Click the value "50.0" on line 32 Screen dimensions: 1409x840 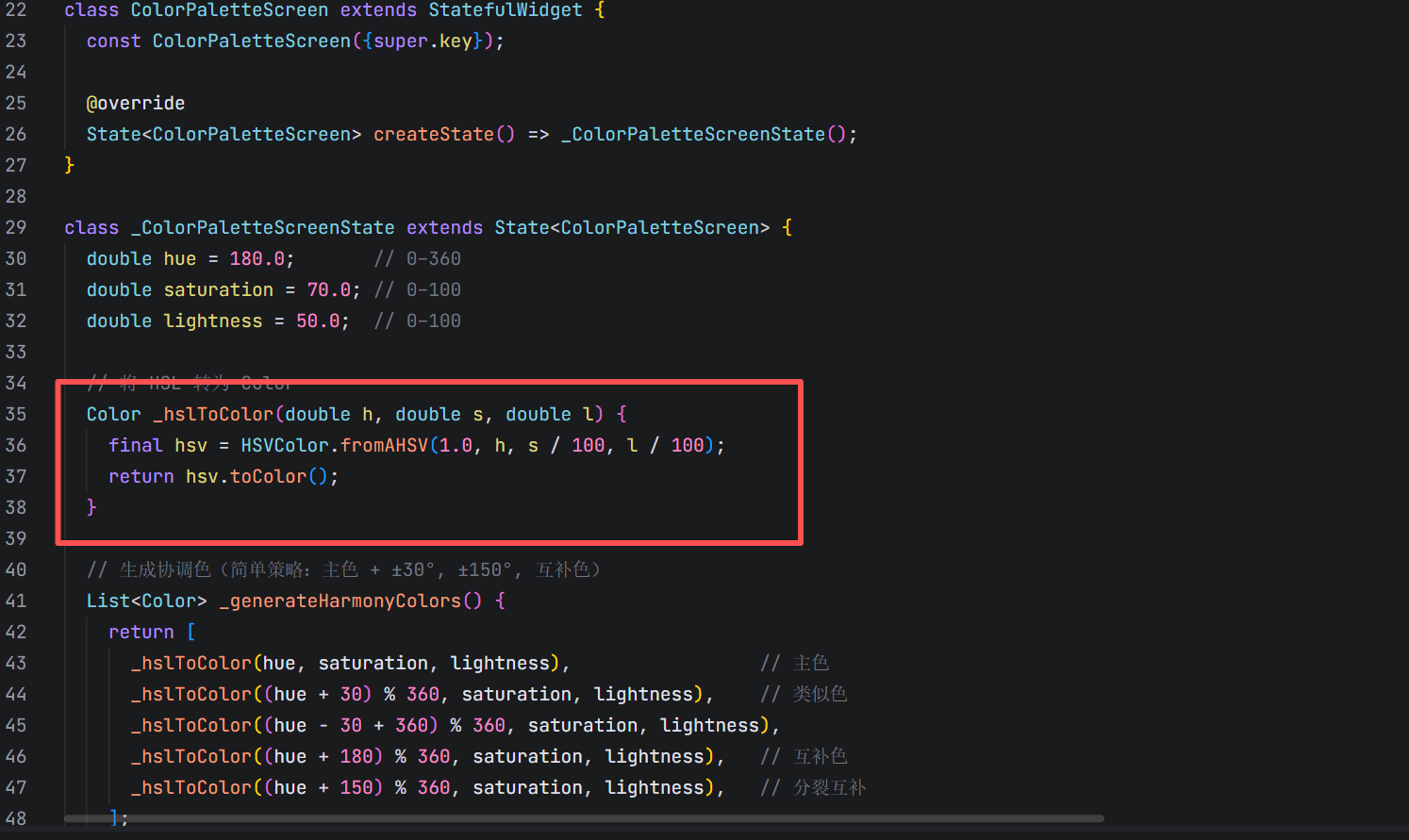[x=318, y=321]
